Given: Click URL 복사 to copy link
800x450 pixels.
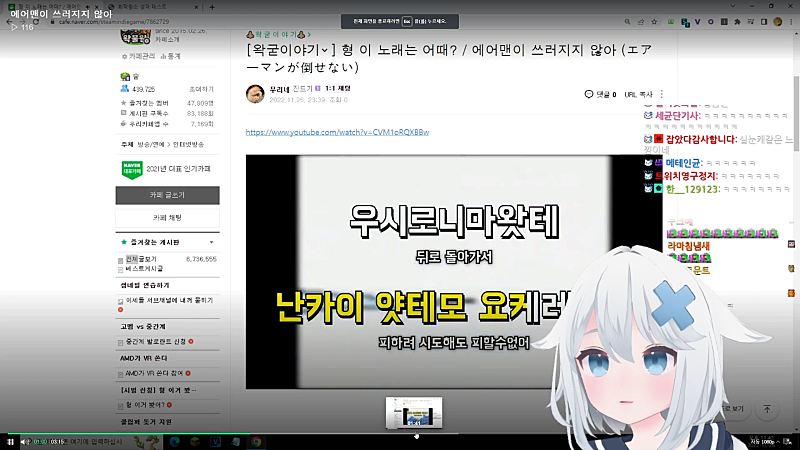Looking at the screenshot, I should [638, 94].
